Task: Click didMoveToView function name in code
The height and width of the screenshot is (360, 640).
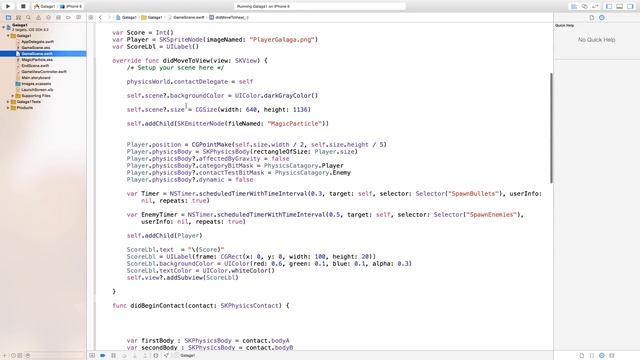Action: 186,60
